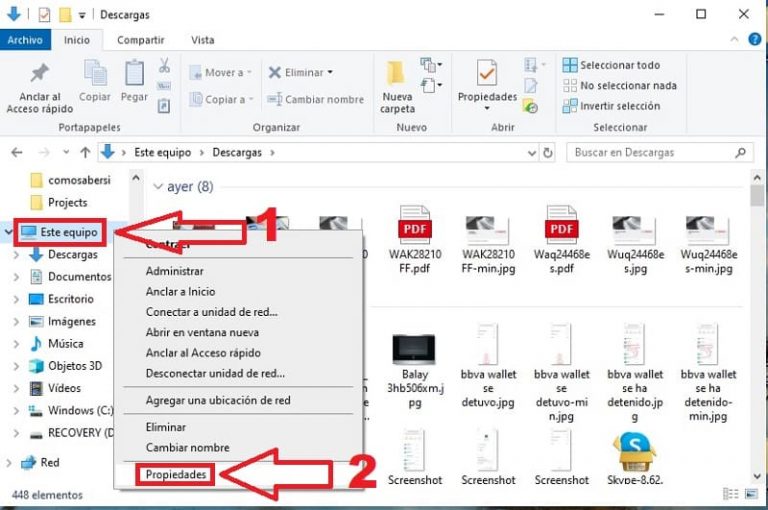This screenshot has height=510, width=768.
Task: Click the No seleccionar nada icon
Action: point(570,85)
